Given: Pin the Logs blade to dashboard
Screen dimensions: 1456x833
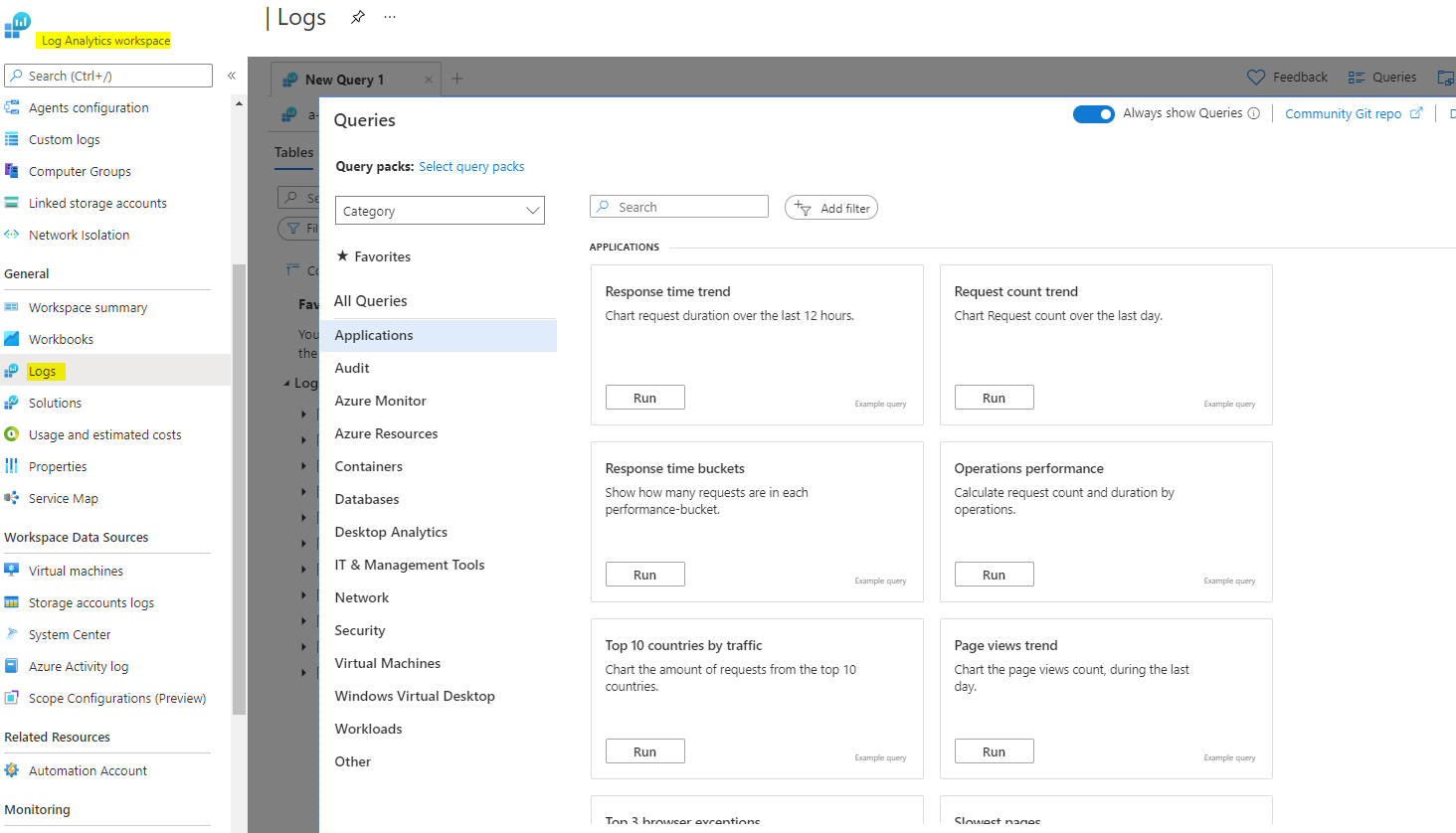Looking at the screenshot, I should click(358, 17).
